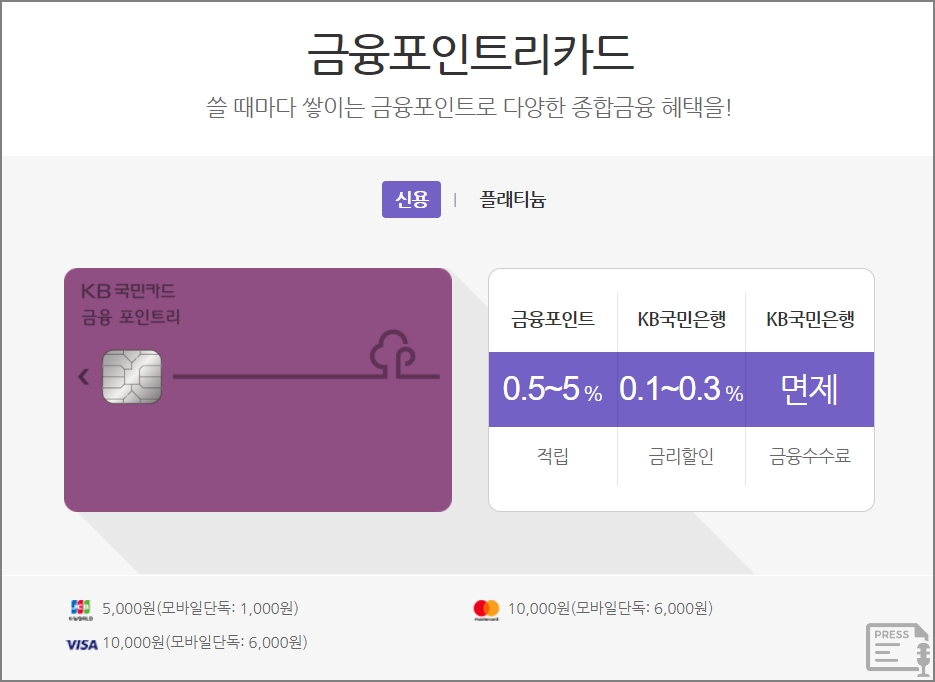Click the 금리할인 label

pos(681,456)
